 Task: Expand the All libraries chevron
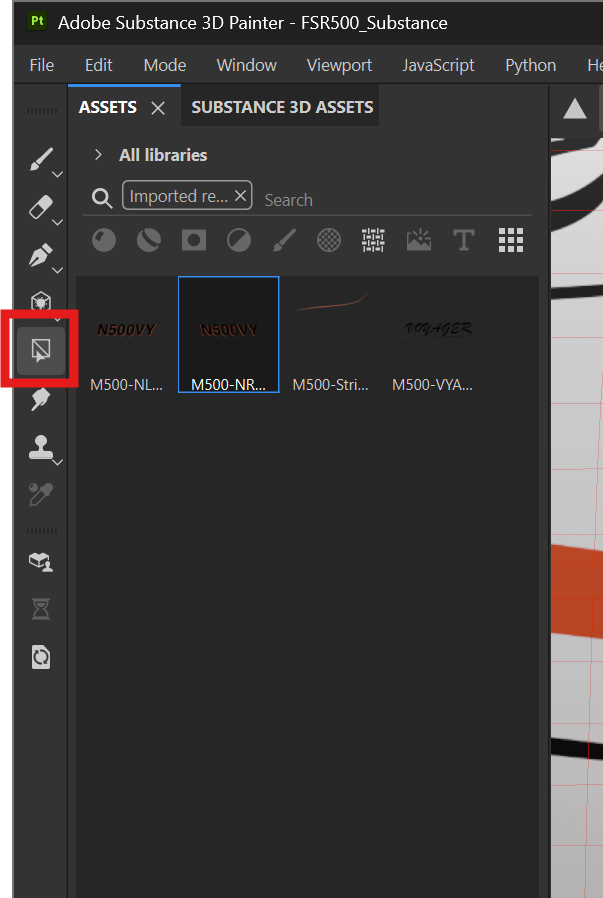pyautogui.click(x=98, y=155)
